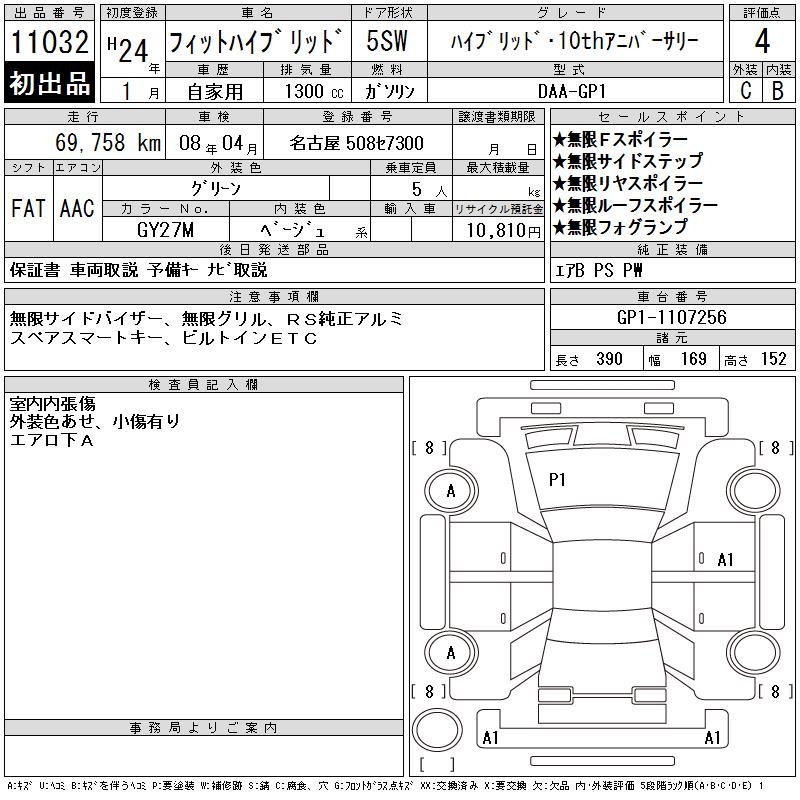Click the overall evaluation score 4
800x800 pixels.
tap(762, 41)
